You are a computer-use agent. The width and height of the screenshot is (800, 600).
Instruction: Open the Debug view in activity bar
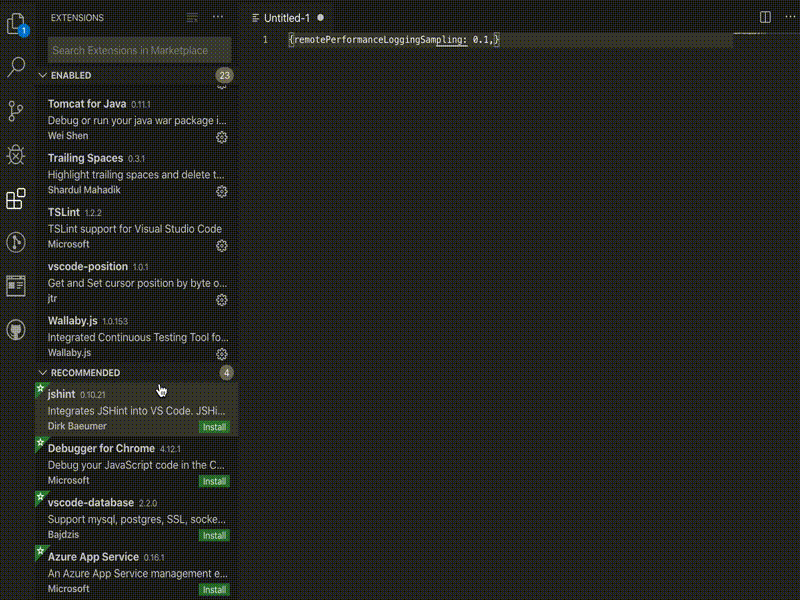tap(16, 154)
